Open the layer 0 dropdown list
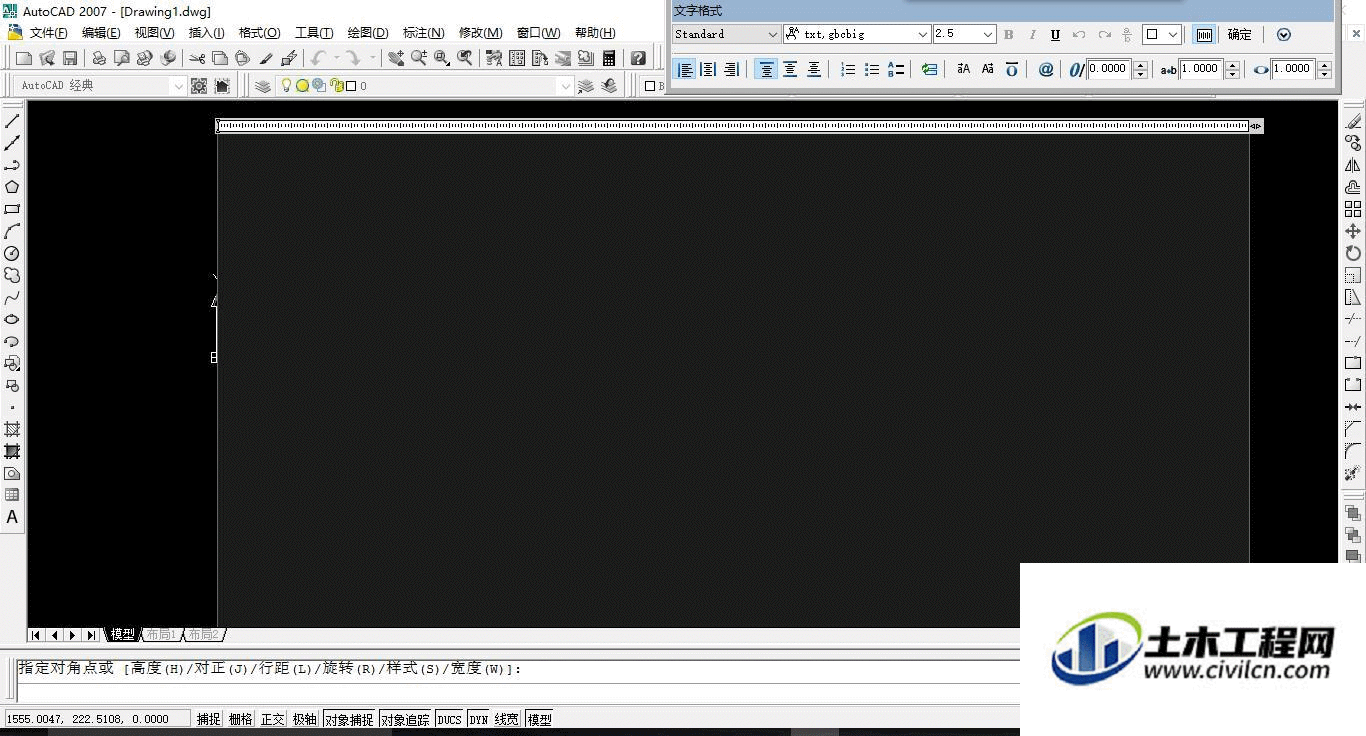The image size is (1366, 736). click(x=565, y=86)
